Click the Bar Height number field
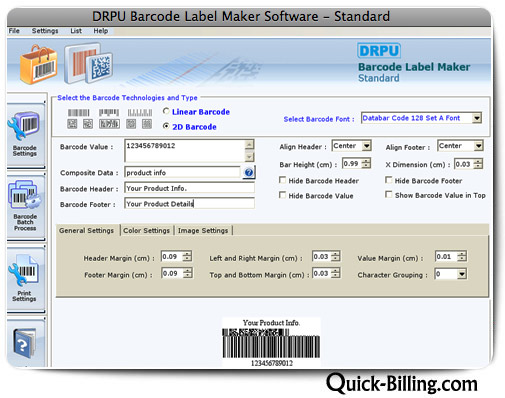This screenshot has height=398, width=505. [352, 164]
